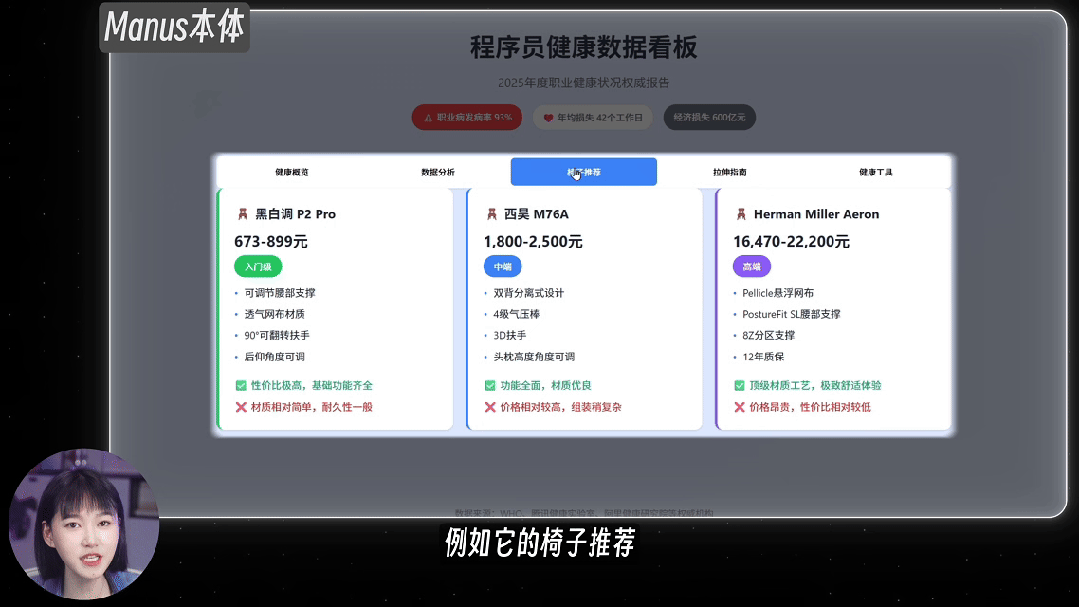
Task: Click the 12年质保 feature
Action: point(763,357)
